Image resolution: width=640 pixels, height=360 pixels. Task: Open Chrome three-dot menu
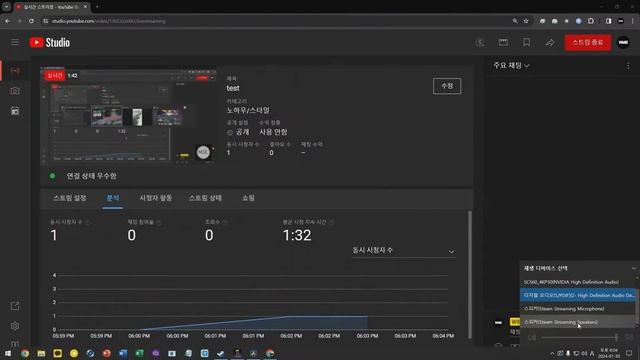[x=633, y=21]
